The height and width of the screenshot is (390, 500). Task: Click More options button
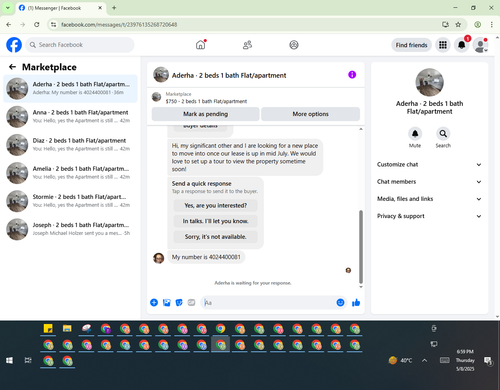tap(310, 114)
